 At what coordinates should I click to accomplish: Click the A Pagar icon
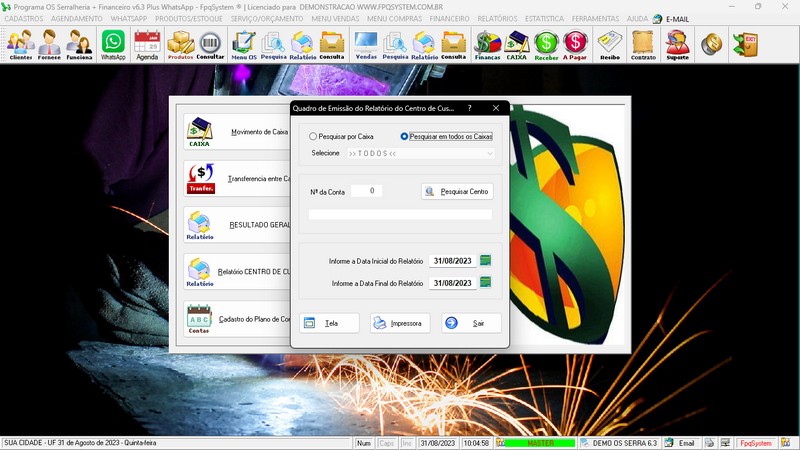(575, 44)
